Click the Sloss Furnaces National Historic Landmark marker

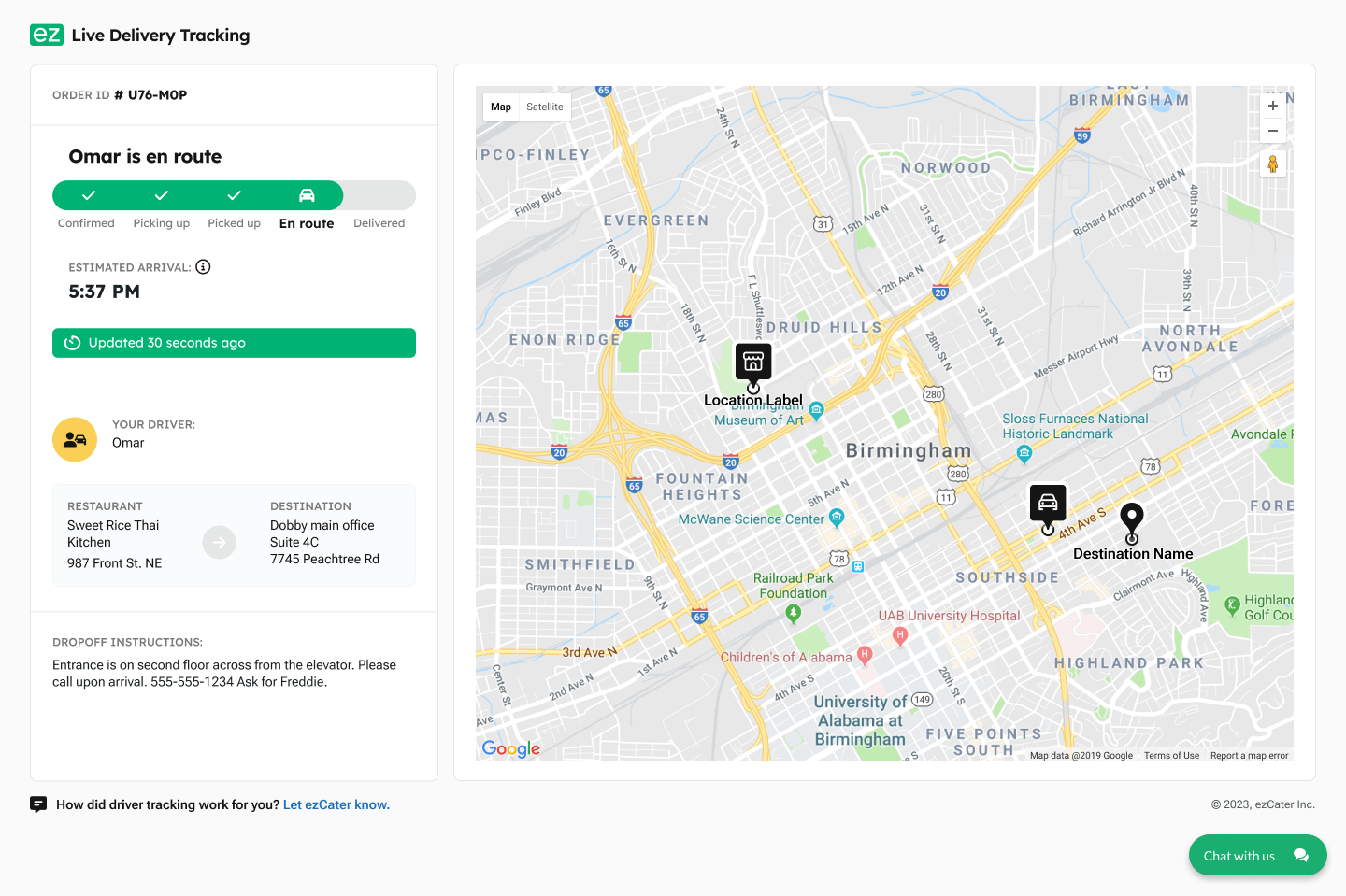pos(1024,454)
